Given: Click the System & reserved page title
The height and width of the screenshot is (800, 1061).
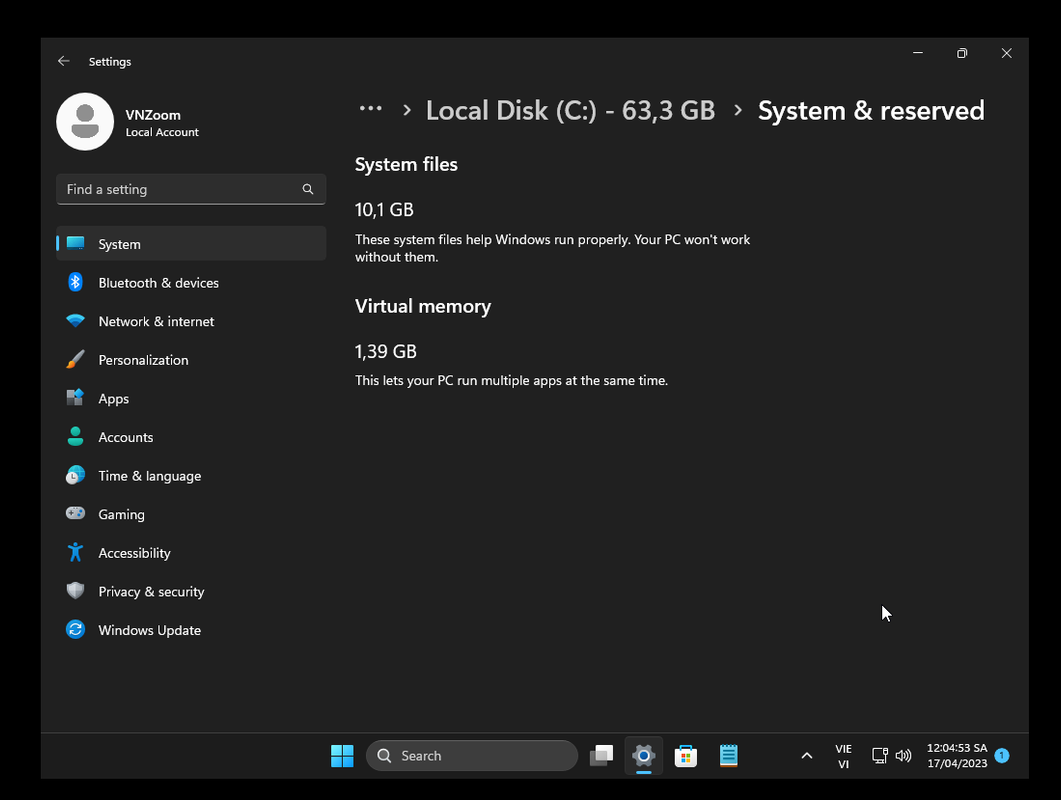Looking at the screenshot, I should tap(871, 110).
